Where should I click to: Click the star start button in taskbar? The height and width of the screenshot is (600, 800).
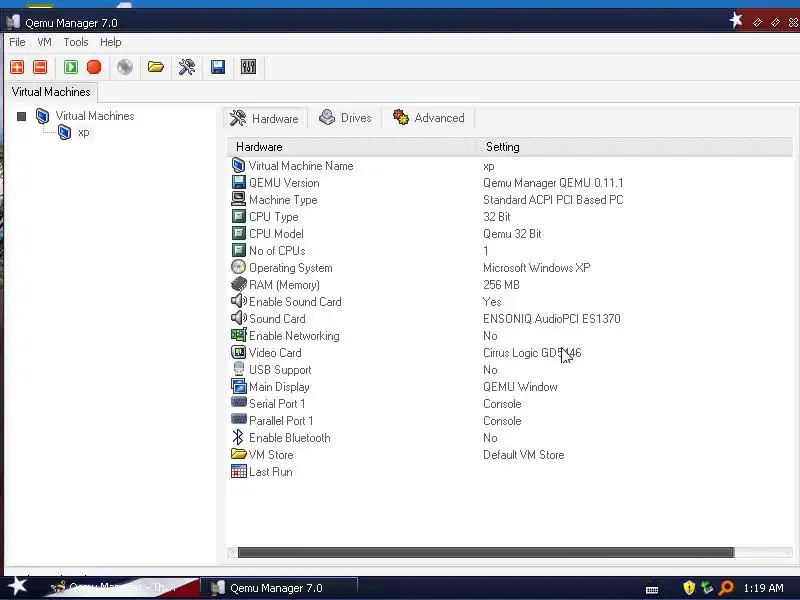pyautogui.click(x=17, y=586)
